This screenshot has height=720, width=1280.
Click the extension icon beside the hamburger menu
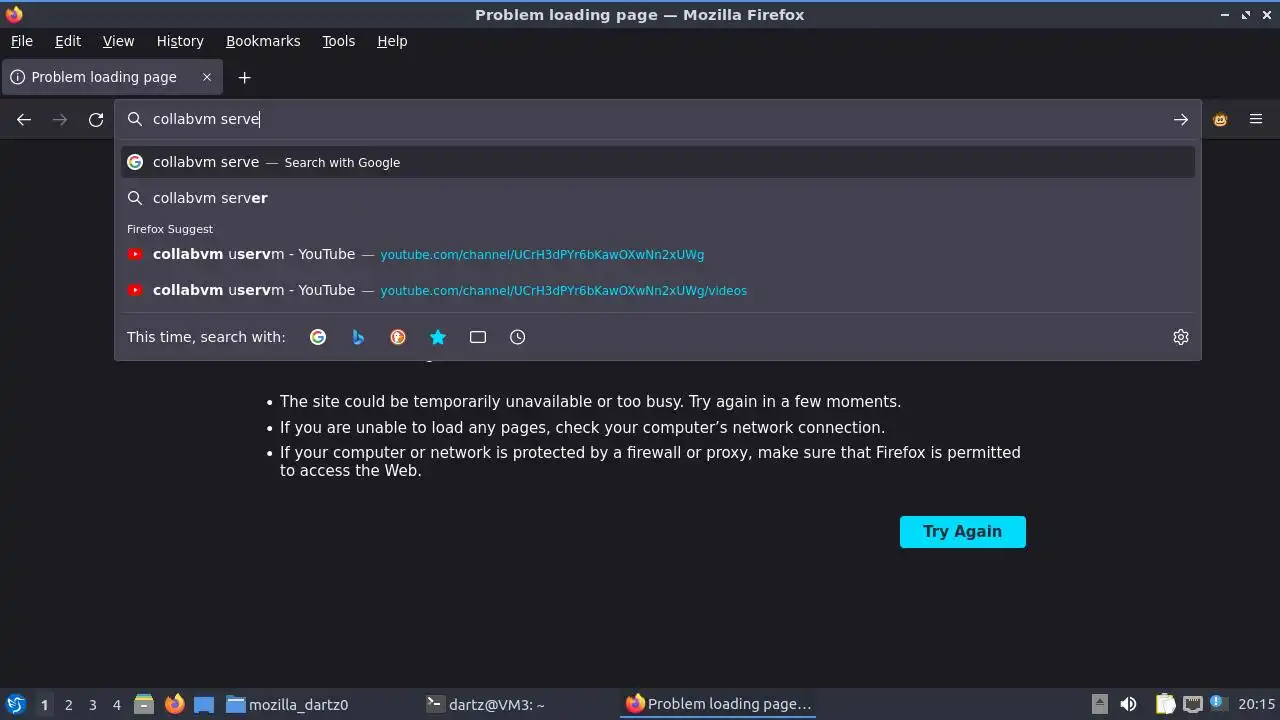pyautogui.click(x=1220, y=120)
